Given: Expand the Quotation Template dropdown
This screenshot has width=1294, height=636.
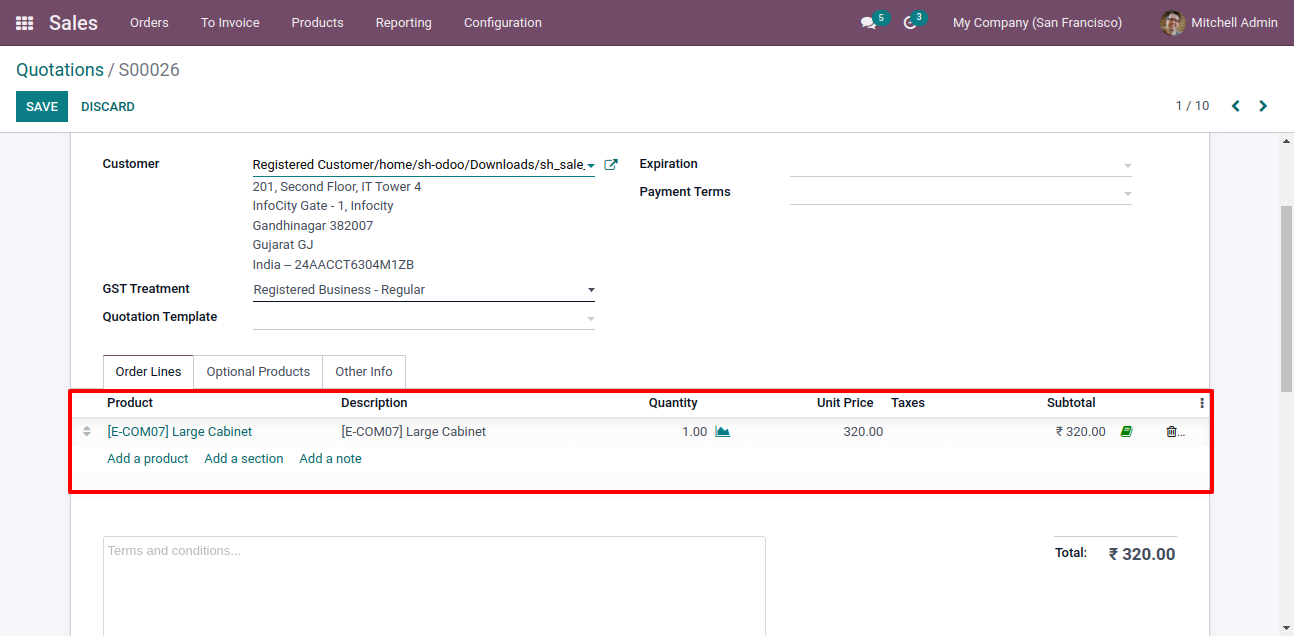Looking at the screenshot, I should [590, 318].
